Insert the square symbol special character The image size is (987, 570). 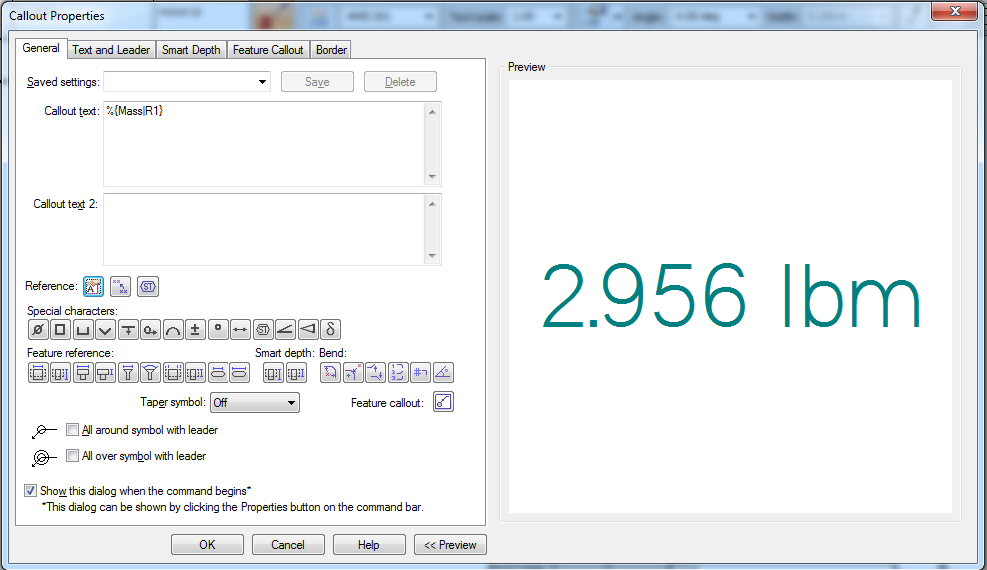(60, 329)
